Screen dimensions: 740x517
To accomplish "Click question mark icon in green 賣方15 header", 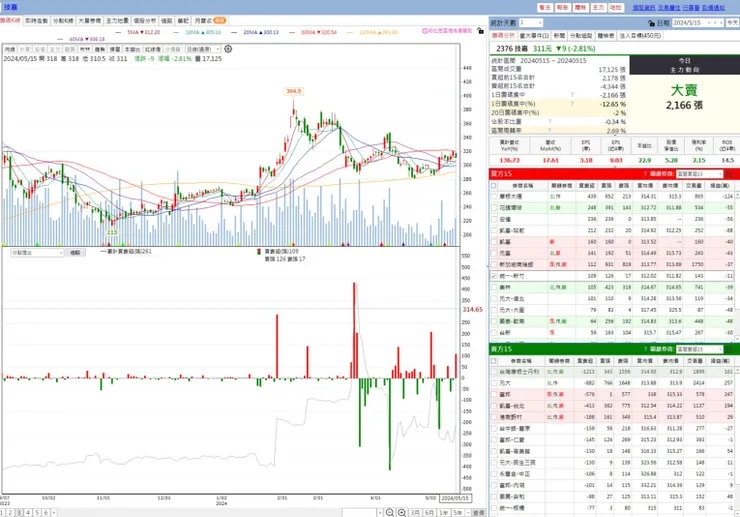I will point(645,349).
